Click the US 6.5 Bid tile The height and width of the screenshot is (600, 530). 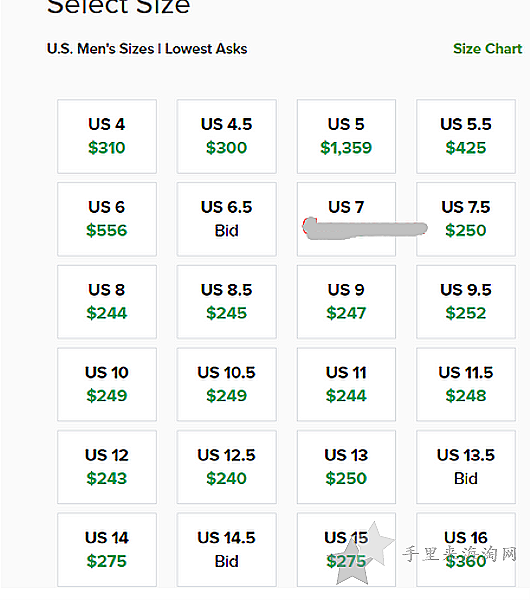point(227,219)
